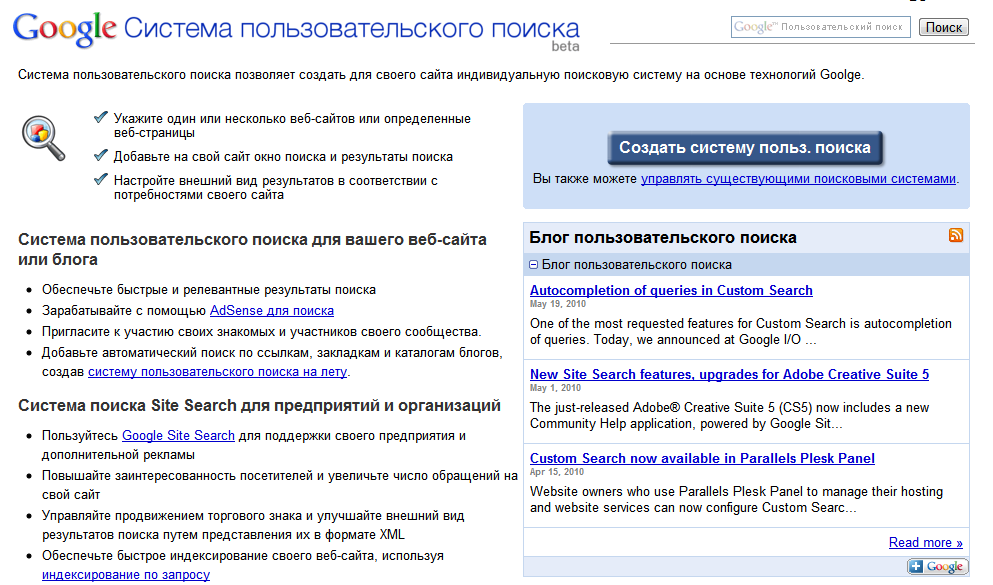The height and width of the screenshot is (585, 993).
Task: Click the snippet Website owners who use Parallels Plesk
Action: pos(736,500)
